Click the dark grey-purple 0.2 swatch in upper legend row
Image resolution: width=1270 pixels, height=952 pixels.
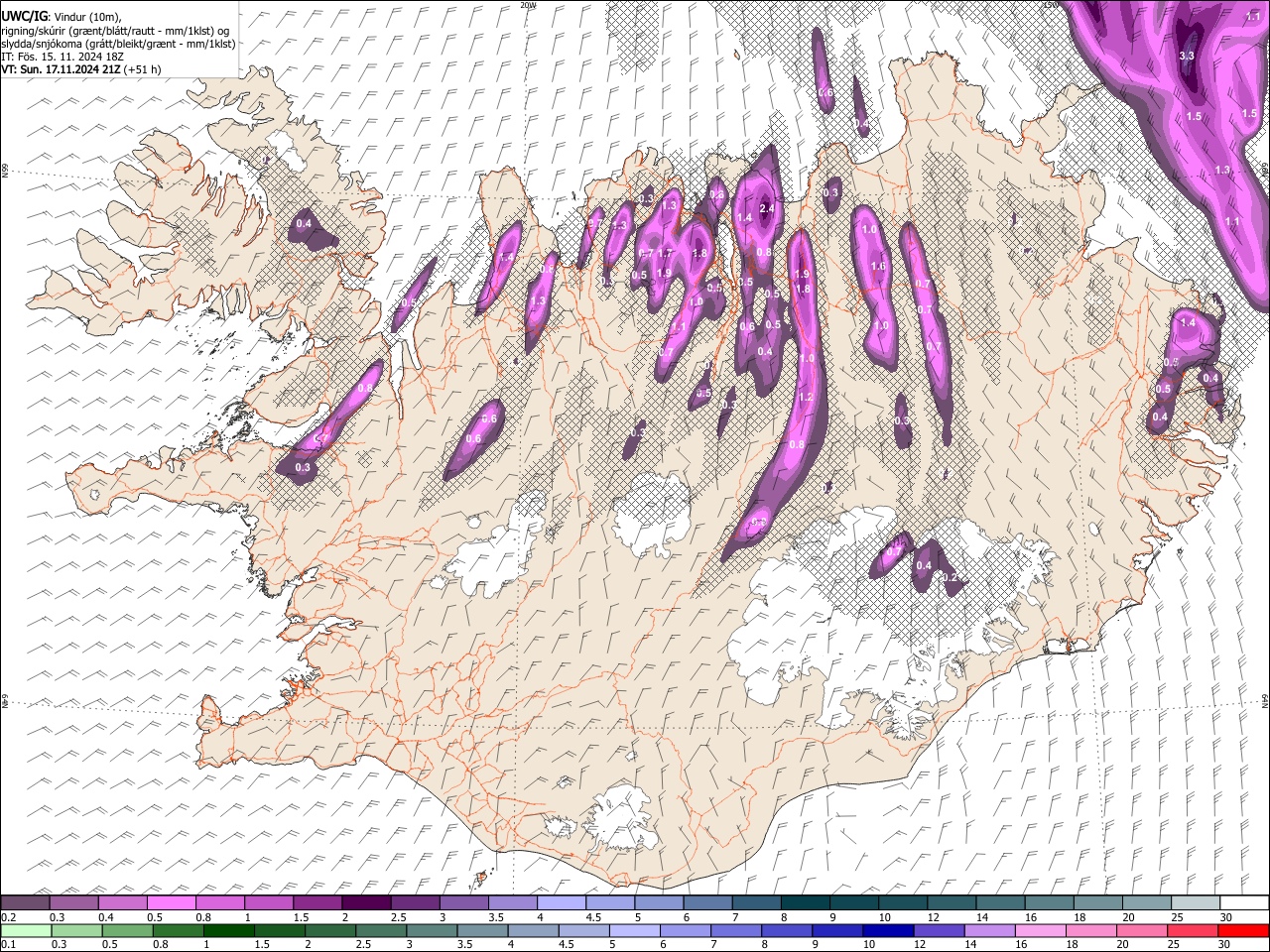tap(26, 902)
